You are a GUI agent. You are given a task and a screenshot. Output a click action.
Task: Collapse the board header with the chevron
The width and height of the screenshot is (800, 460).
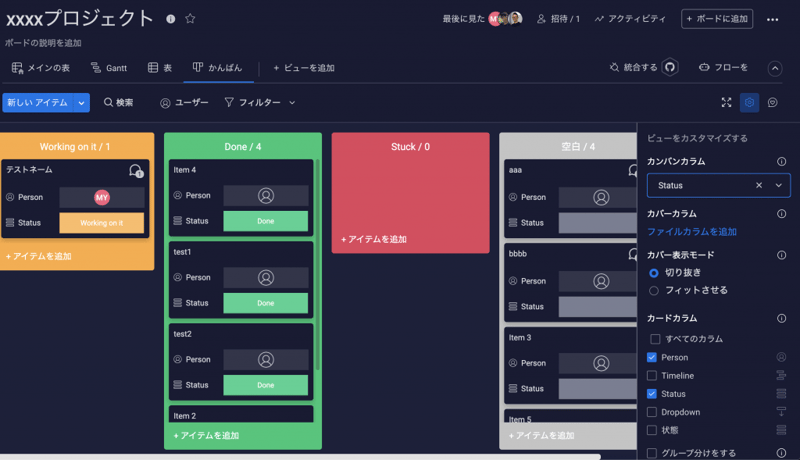[775, 68]
